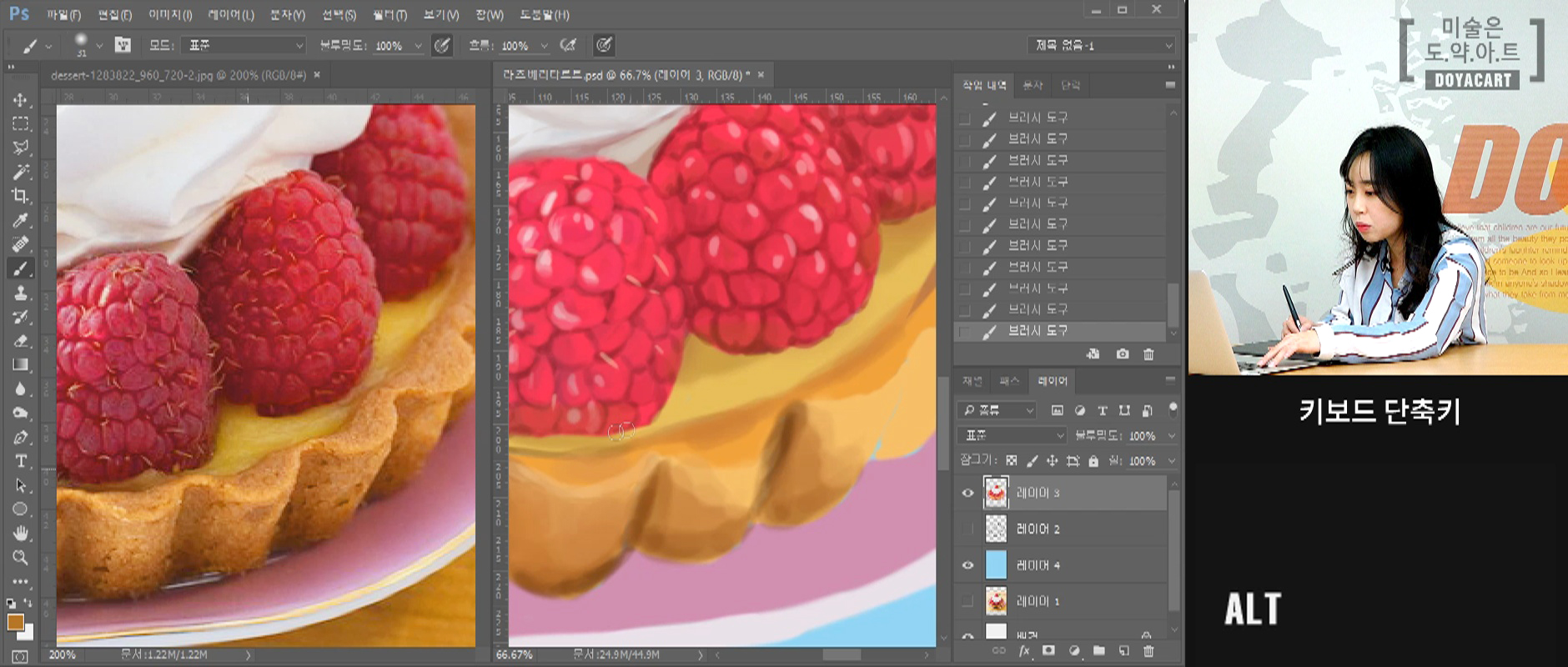Toggle lock transparent pixels

(x=1012, y=460)
